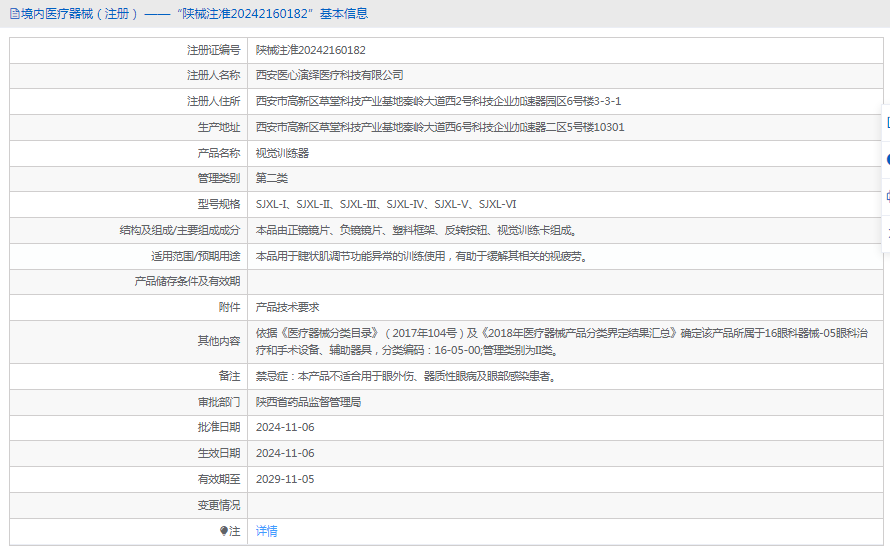The height and width of the screenshot is (554, 890).
Task: Click registration number value 陕械注准20242160182
Action: (310, 50)
